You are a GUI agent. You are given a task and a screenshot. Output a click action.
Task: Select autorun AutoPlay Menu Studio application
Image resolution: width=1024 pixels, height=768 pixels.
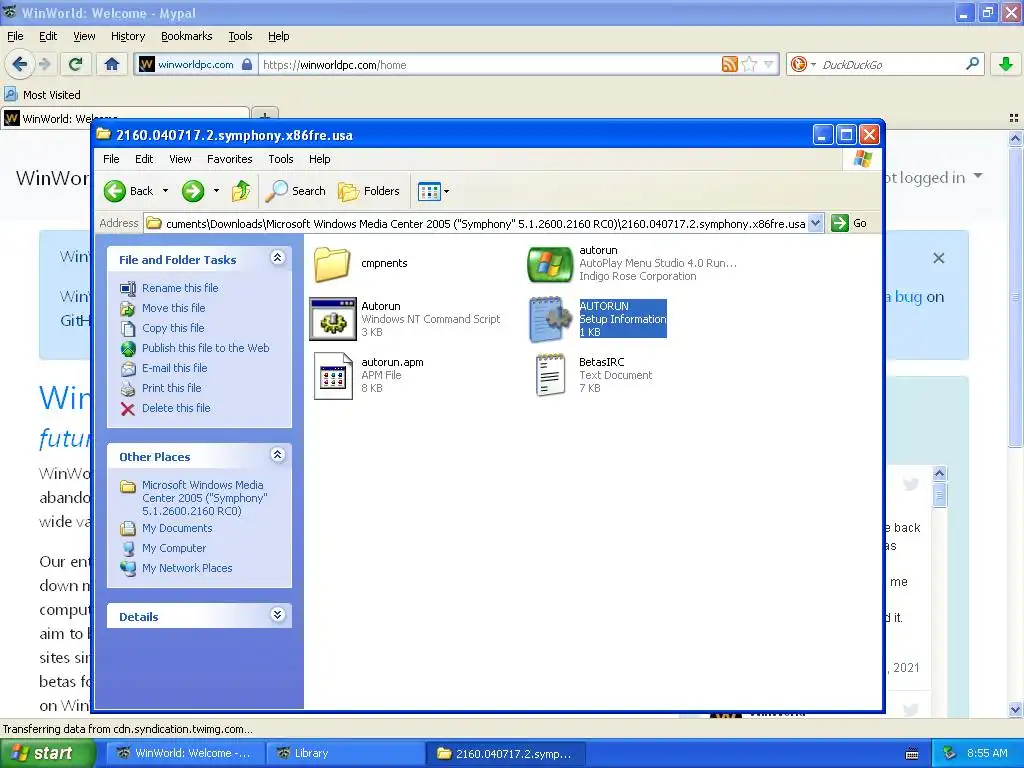632,263
